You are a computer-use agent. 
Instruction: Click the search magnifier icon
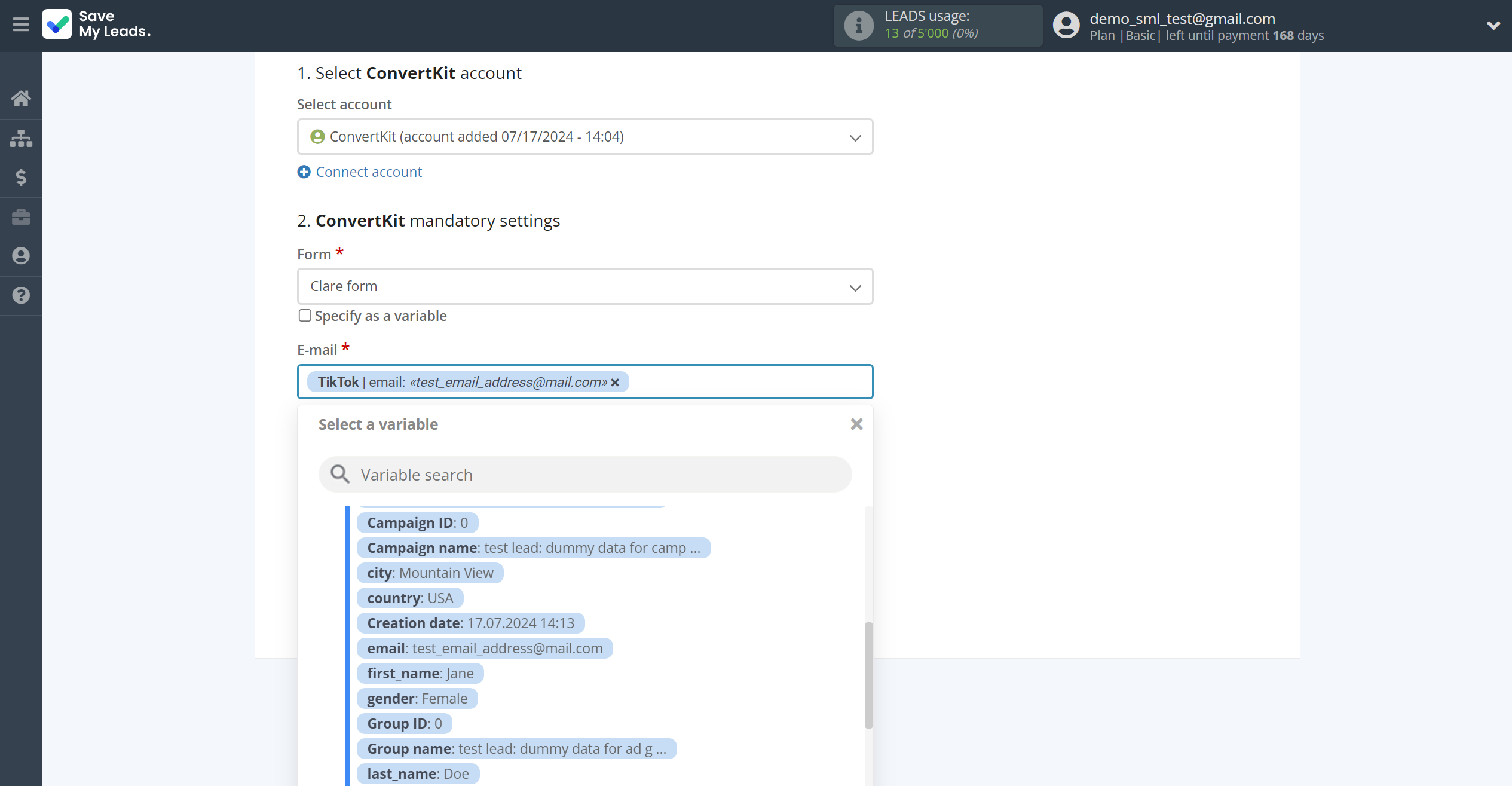[340, 475]
